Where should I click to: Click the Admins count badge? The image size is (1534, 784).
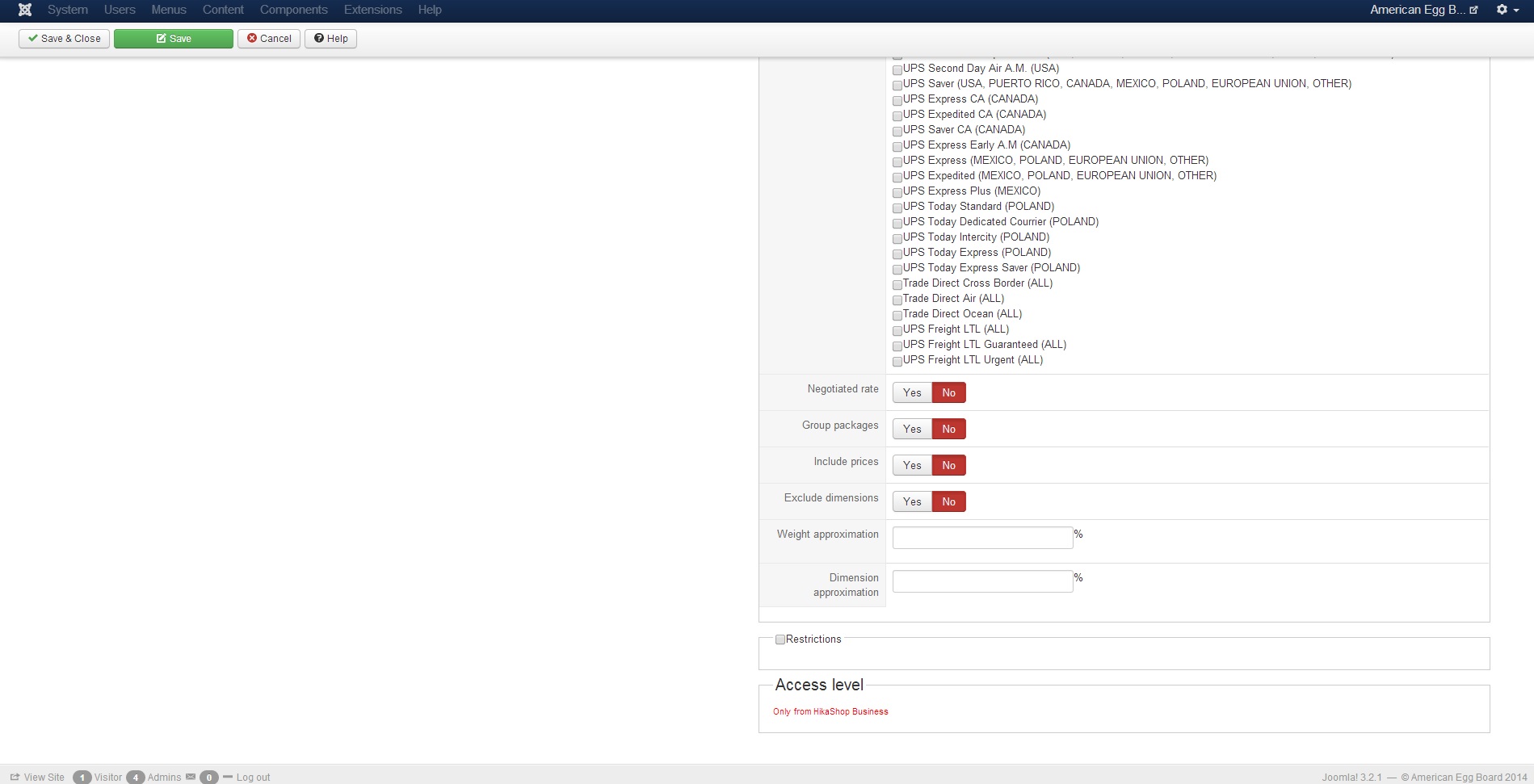pos(136,778)
